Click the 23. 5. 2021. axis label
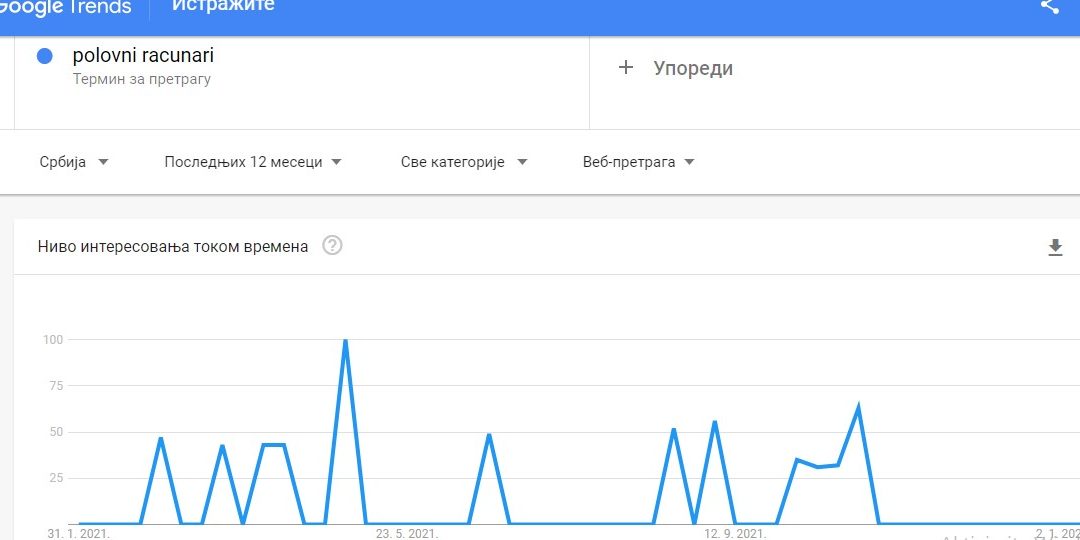Image resolution: width=1080 pixels, height=540 pixels. coord(407,533)
